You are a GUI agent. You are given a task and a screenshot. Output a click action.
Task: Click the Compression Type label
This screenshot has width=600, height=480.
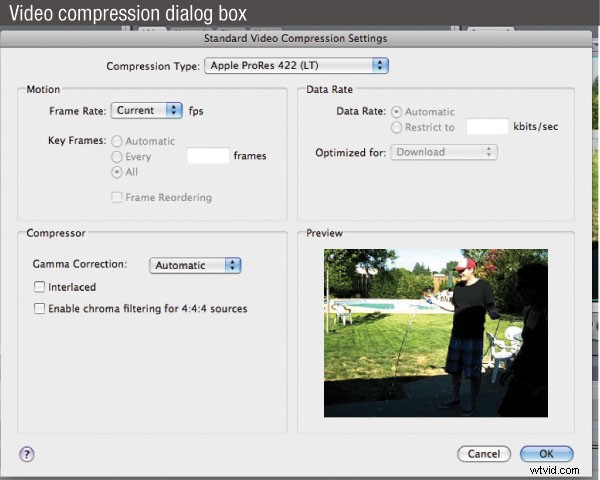pos(153,66)
